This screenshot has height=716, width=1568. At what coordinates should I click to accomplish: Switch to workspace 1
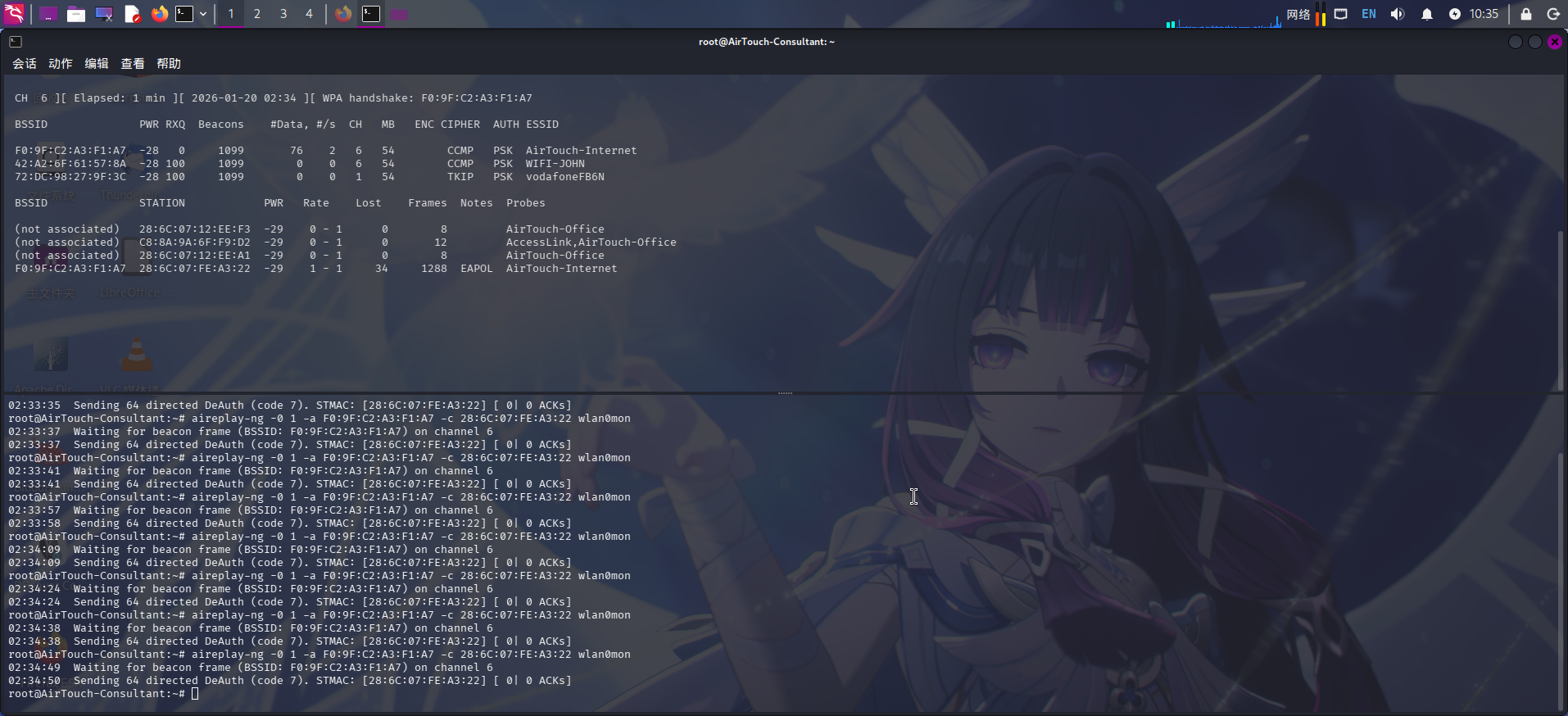click(x=231, y=14)
